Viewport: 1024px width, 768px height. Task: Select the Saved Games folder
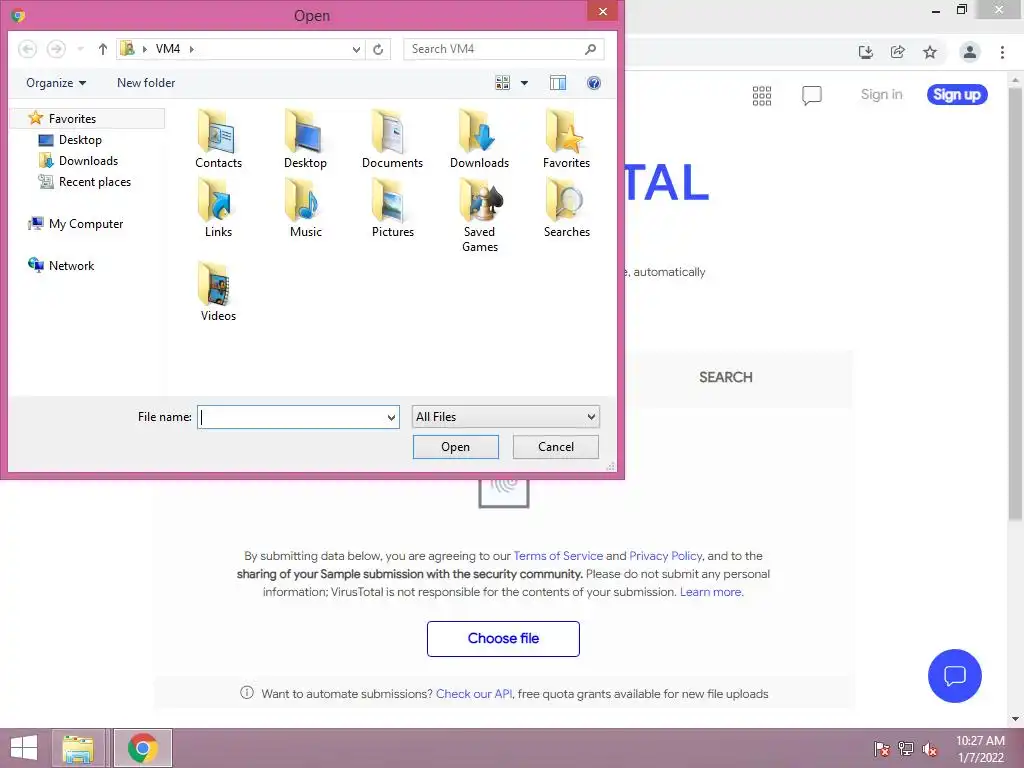click(479, 216)
